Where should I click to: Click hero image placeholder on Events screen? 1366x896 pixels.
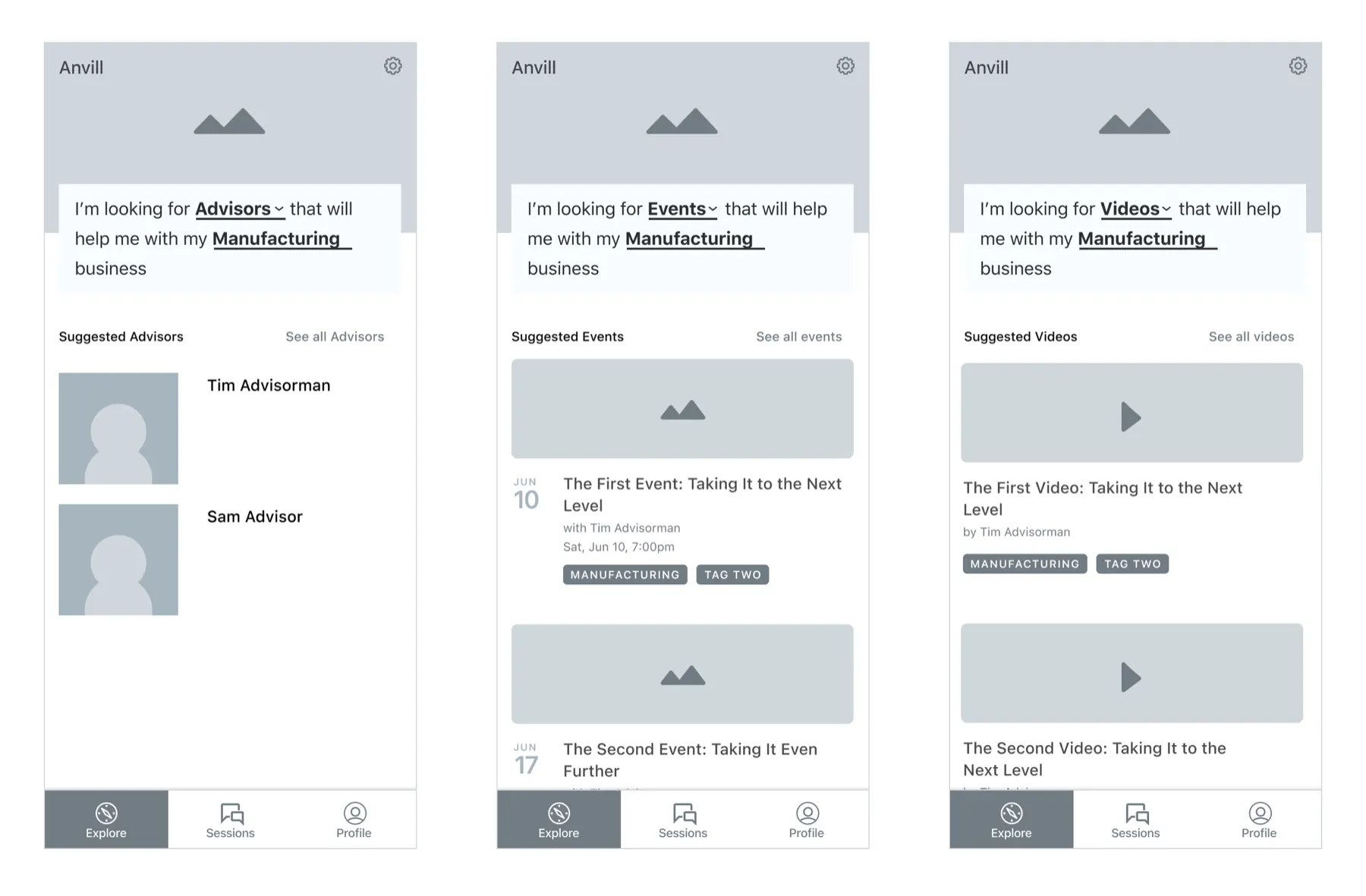681,121
